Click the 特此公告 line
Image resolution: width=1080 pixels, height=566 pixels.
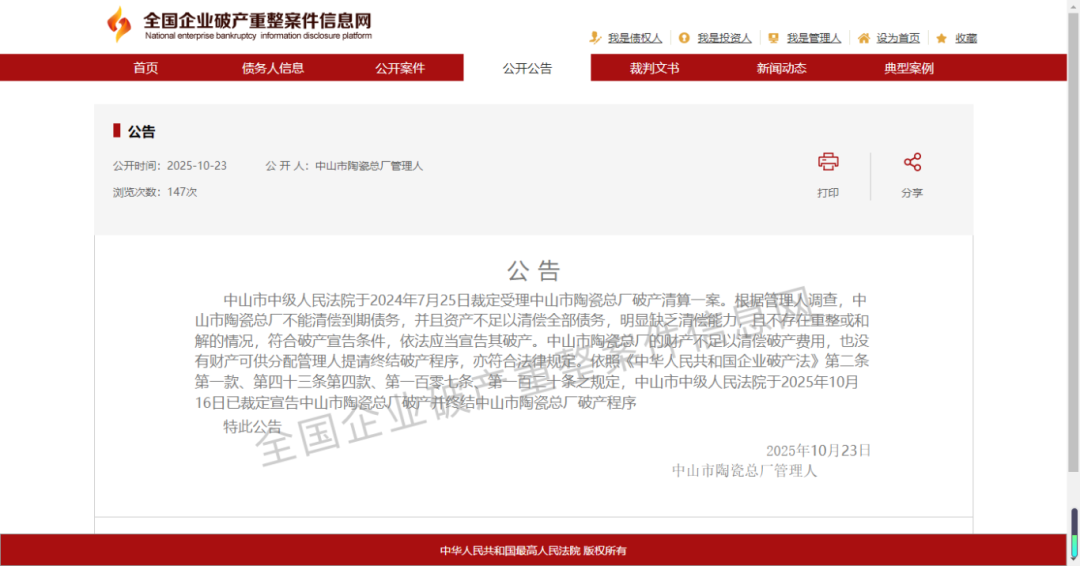click(252, 426)
